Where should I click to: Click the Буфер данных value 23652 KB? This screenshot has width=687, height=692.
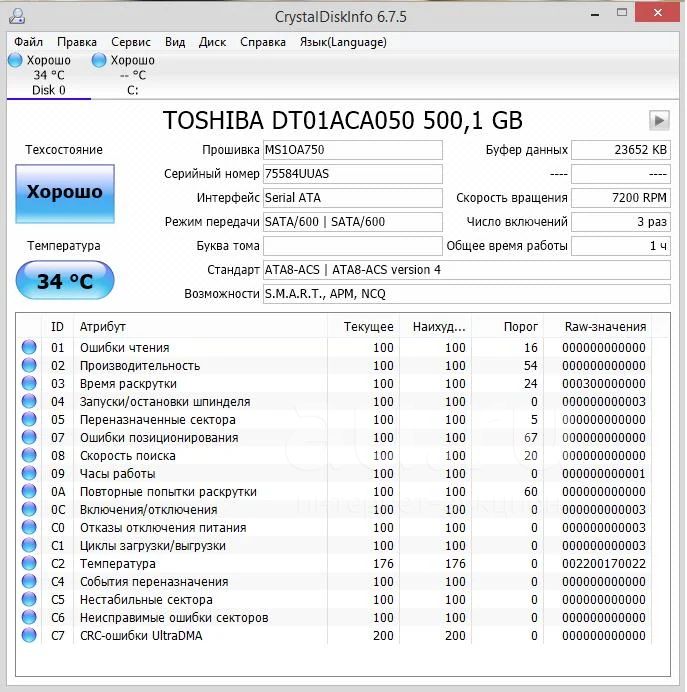(621, 150)
